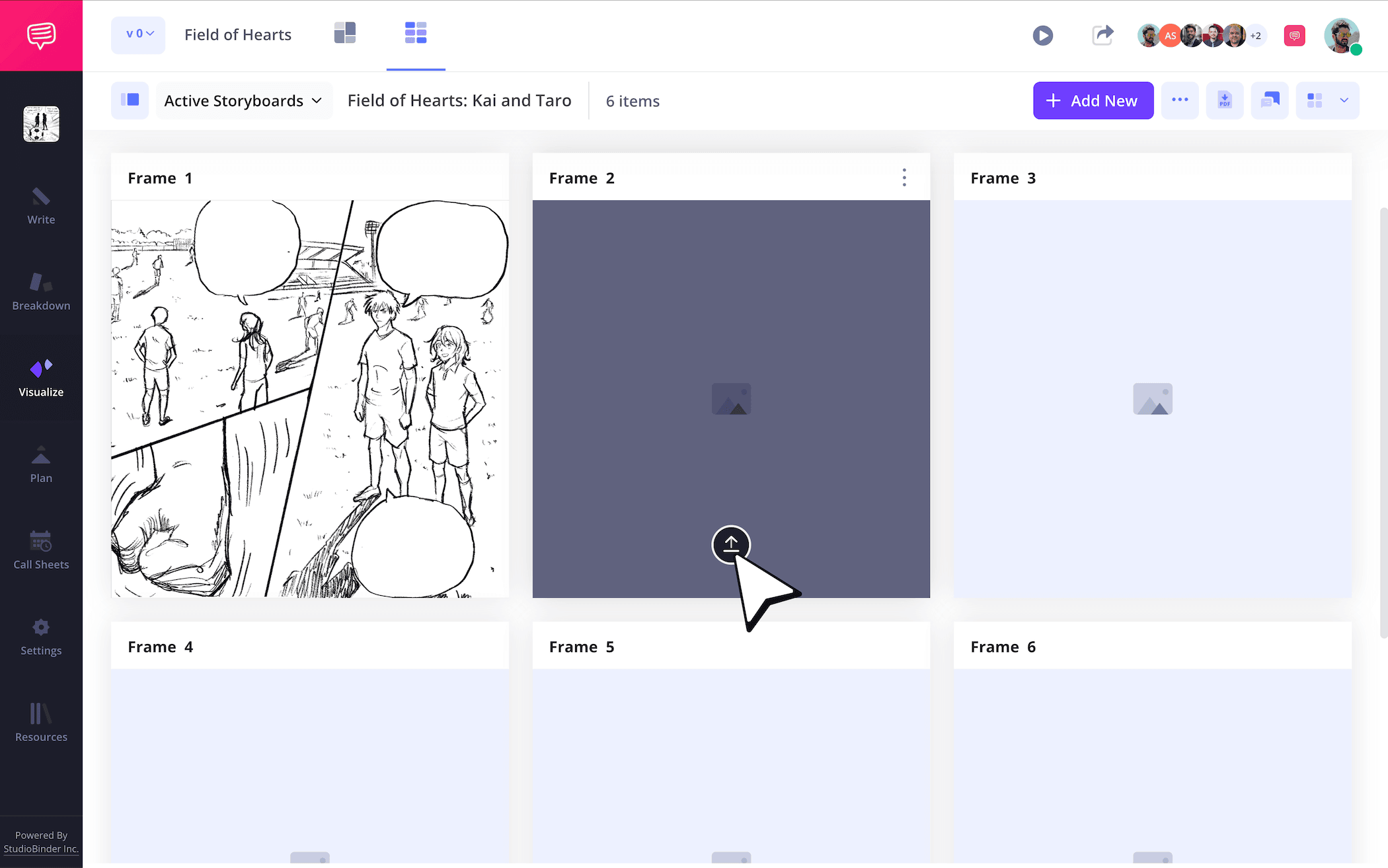Open the StudioBinder Inc link
This screenshot has height=868, width=1388.
point(41,848)
